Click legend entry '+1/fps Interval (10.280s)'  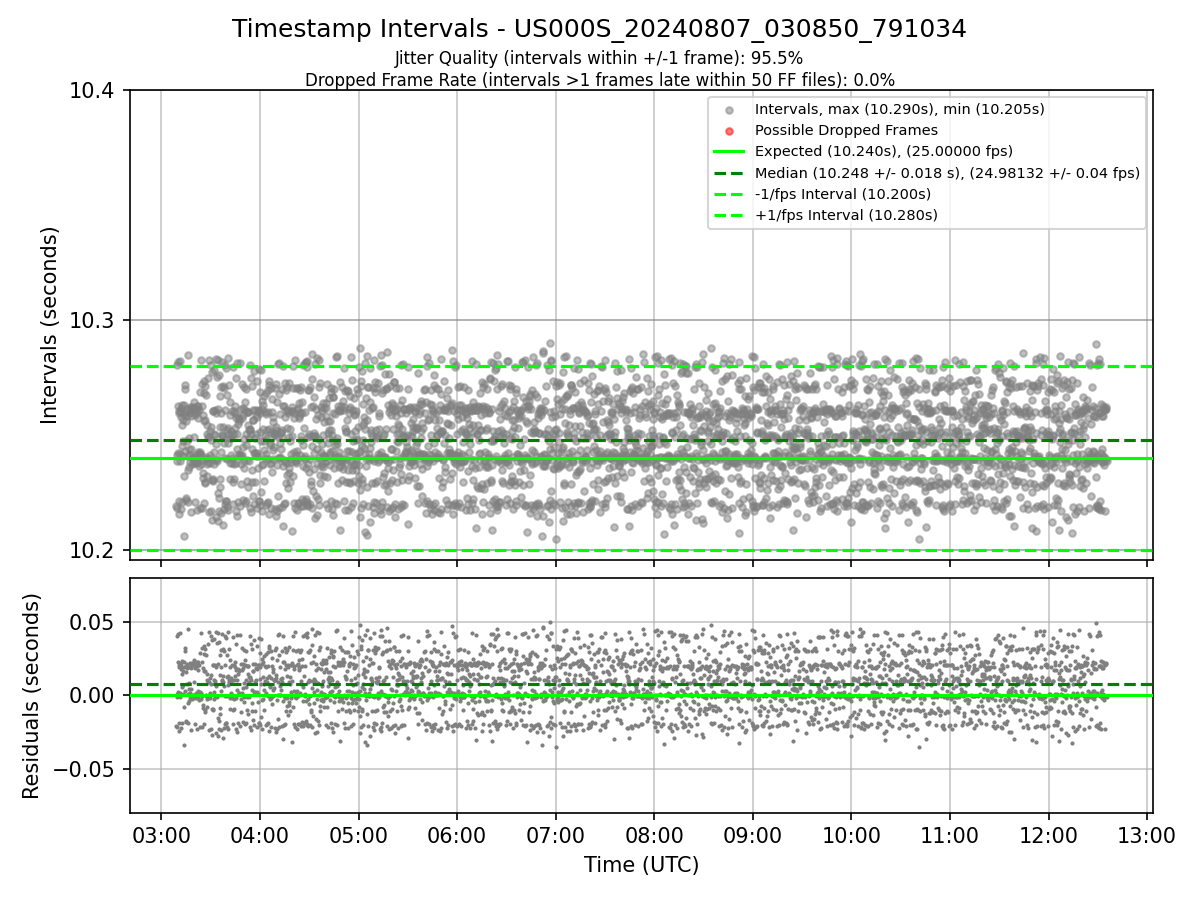[x=846, y=215]
